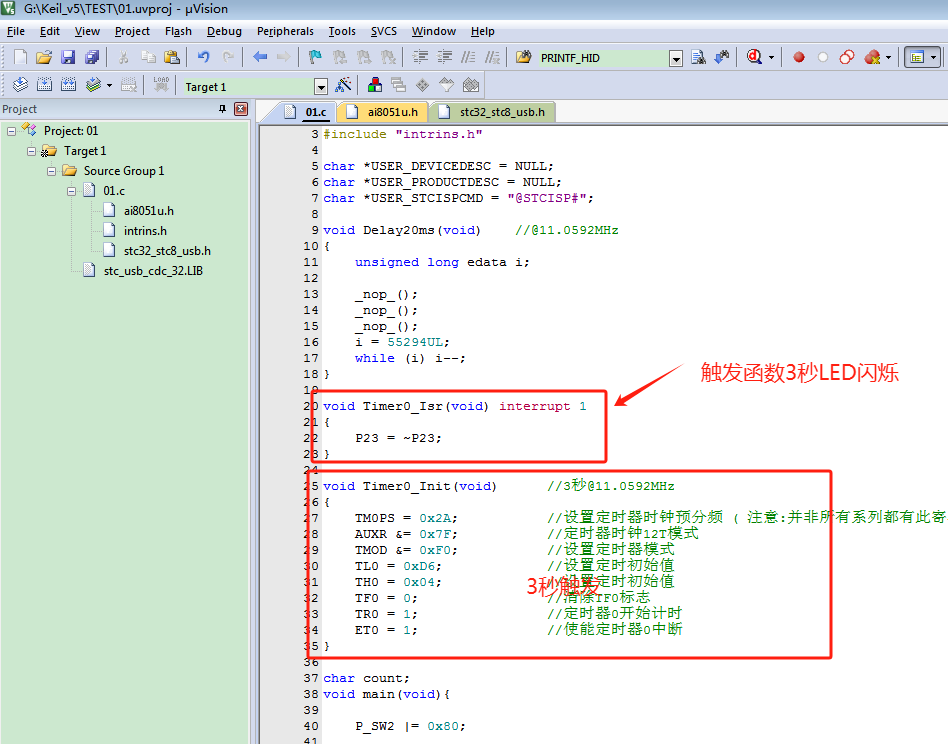Open Options for Target magic wand icon
Image resolution: width=948 pixels, height=744 pixels.
(343, 85)
